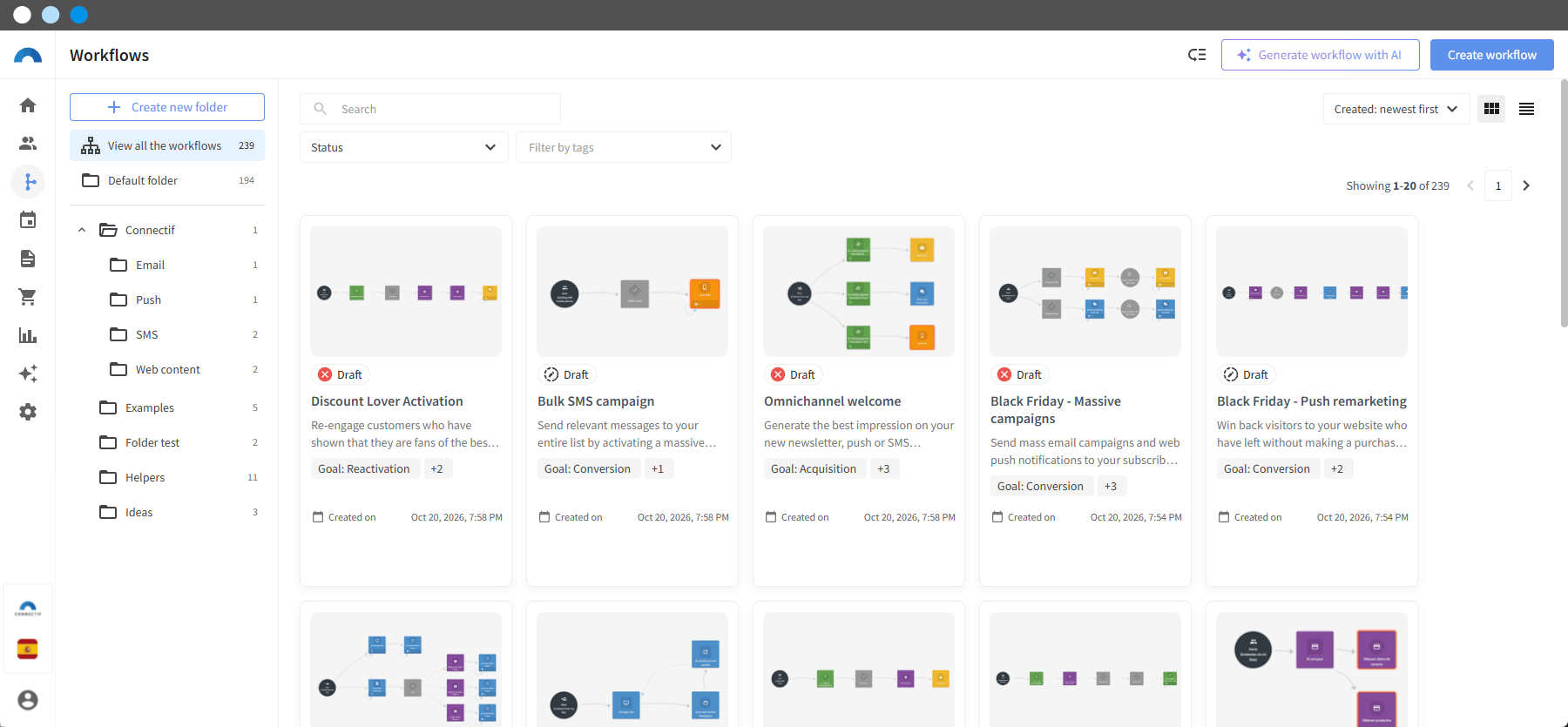Click the Create workflow button
The image size is (1568, 727).
[1492, 55]
